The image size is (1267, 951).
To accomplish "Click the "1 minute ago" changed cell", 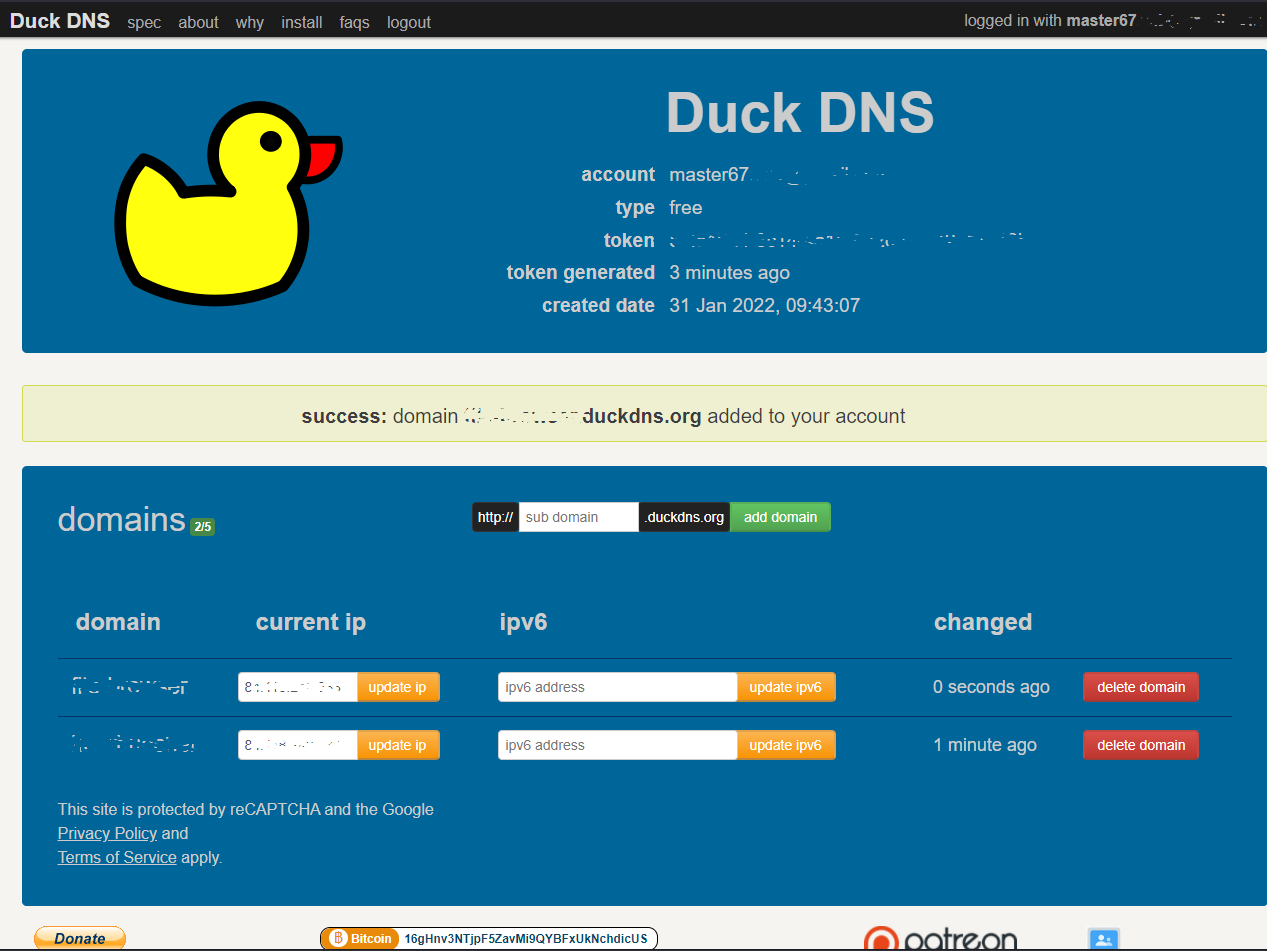I will coord(985,745).
